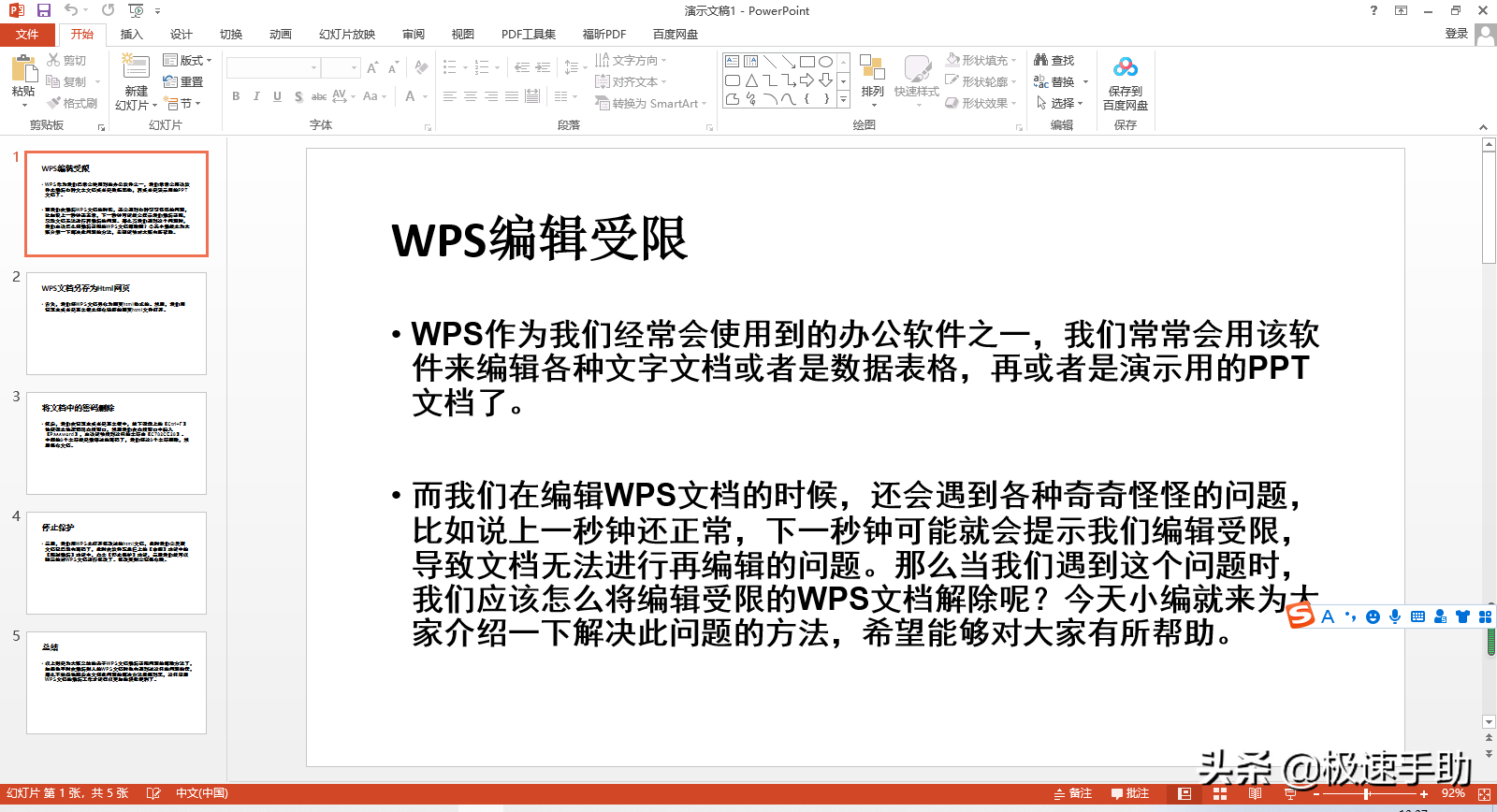The image size is (1497, 812).
Task: Toggle underline formatting
Action: point(277,95)
